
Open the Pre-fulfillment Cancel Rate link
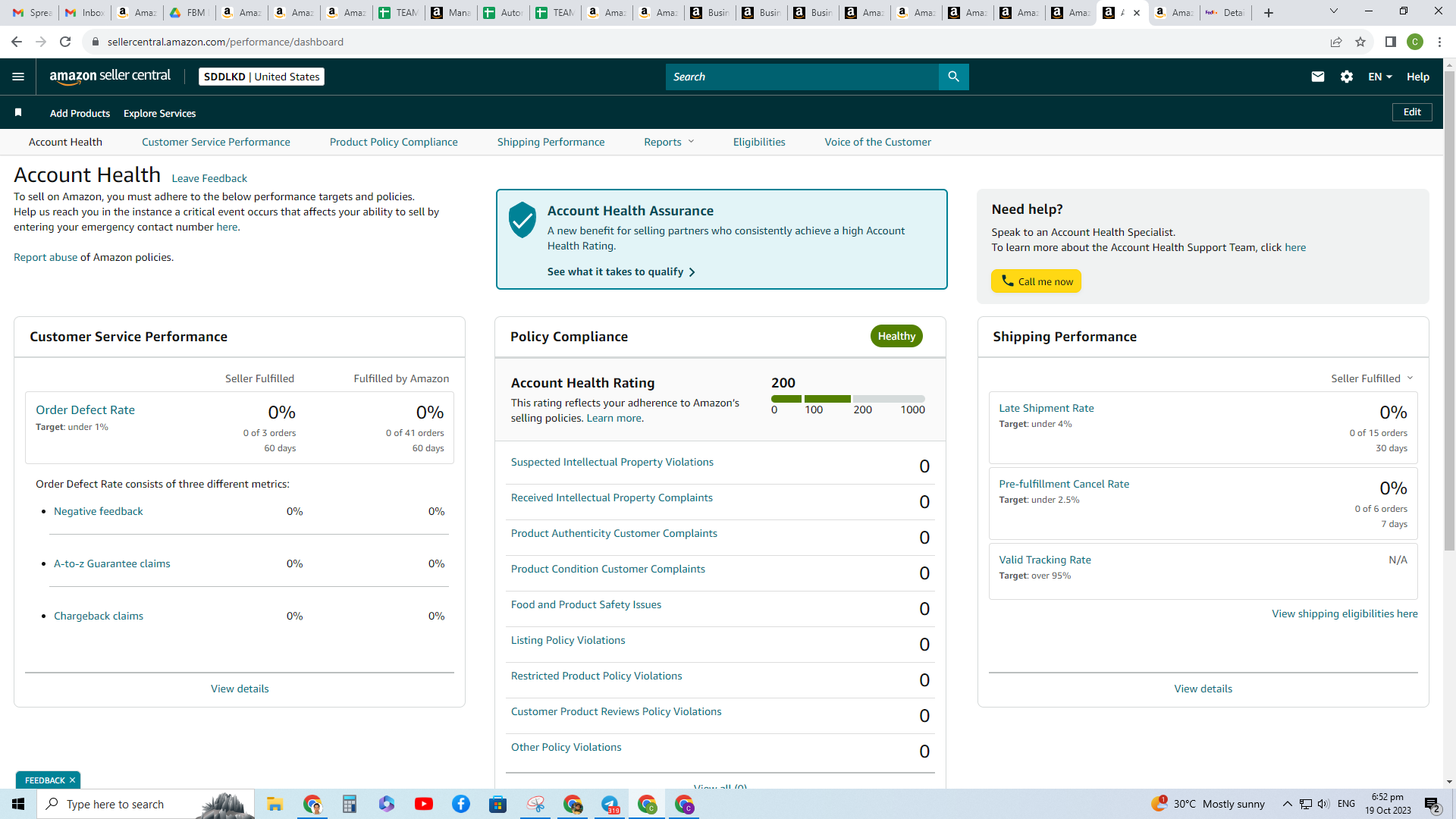(x=1064, y=484)
